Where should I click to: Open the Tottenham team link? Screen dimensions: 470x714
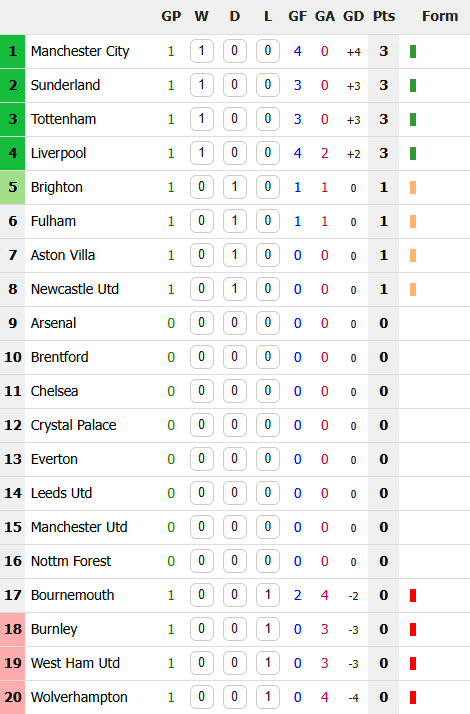coord(63,119)
